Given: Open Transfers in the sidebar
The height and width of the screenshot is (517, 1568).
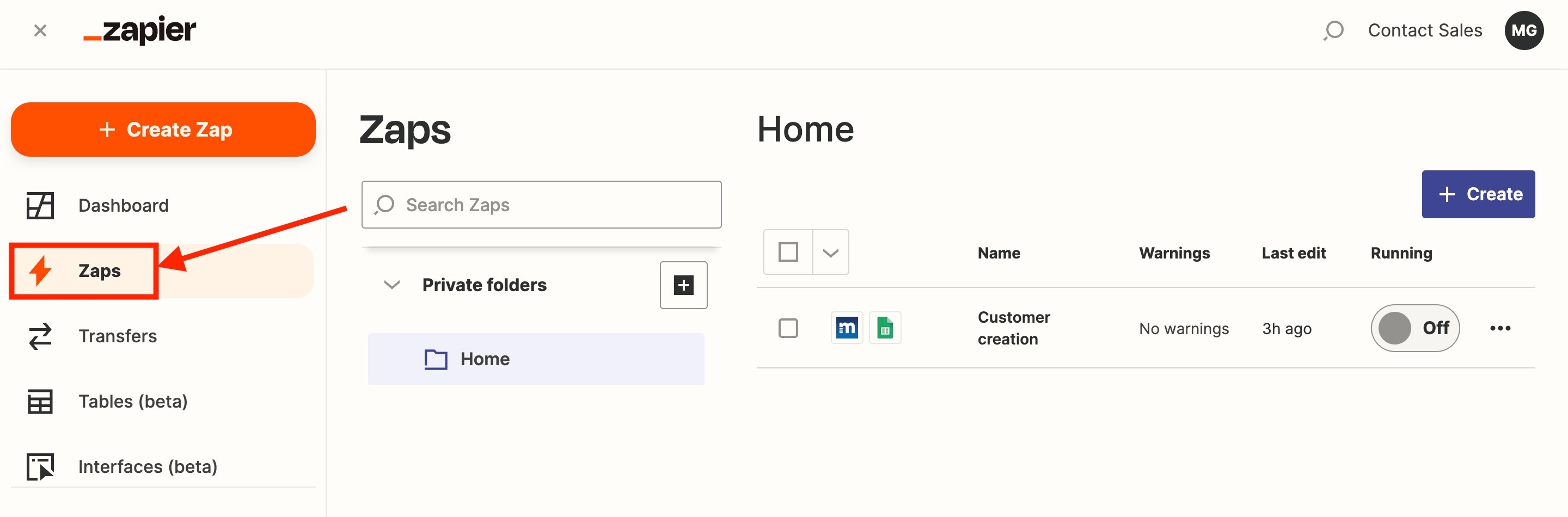Looking at the screenshot, I should point(118,336).
